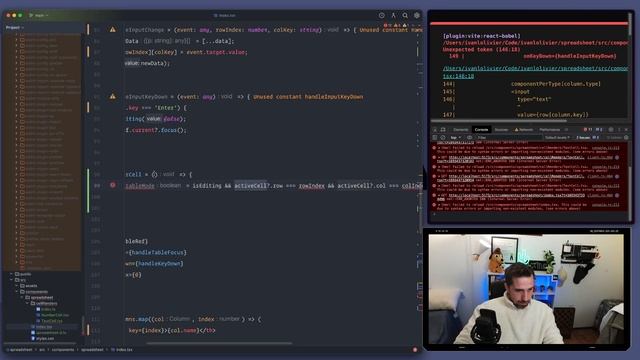Click the person icon in IDE toolbar
This screenshot has height=360, width=640.
click(393, 15)
